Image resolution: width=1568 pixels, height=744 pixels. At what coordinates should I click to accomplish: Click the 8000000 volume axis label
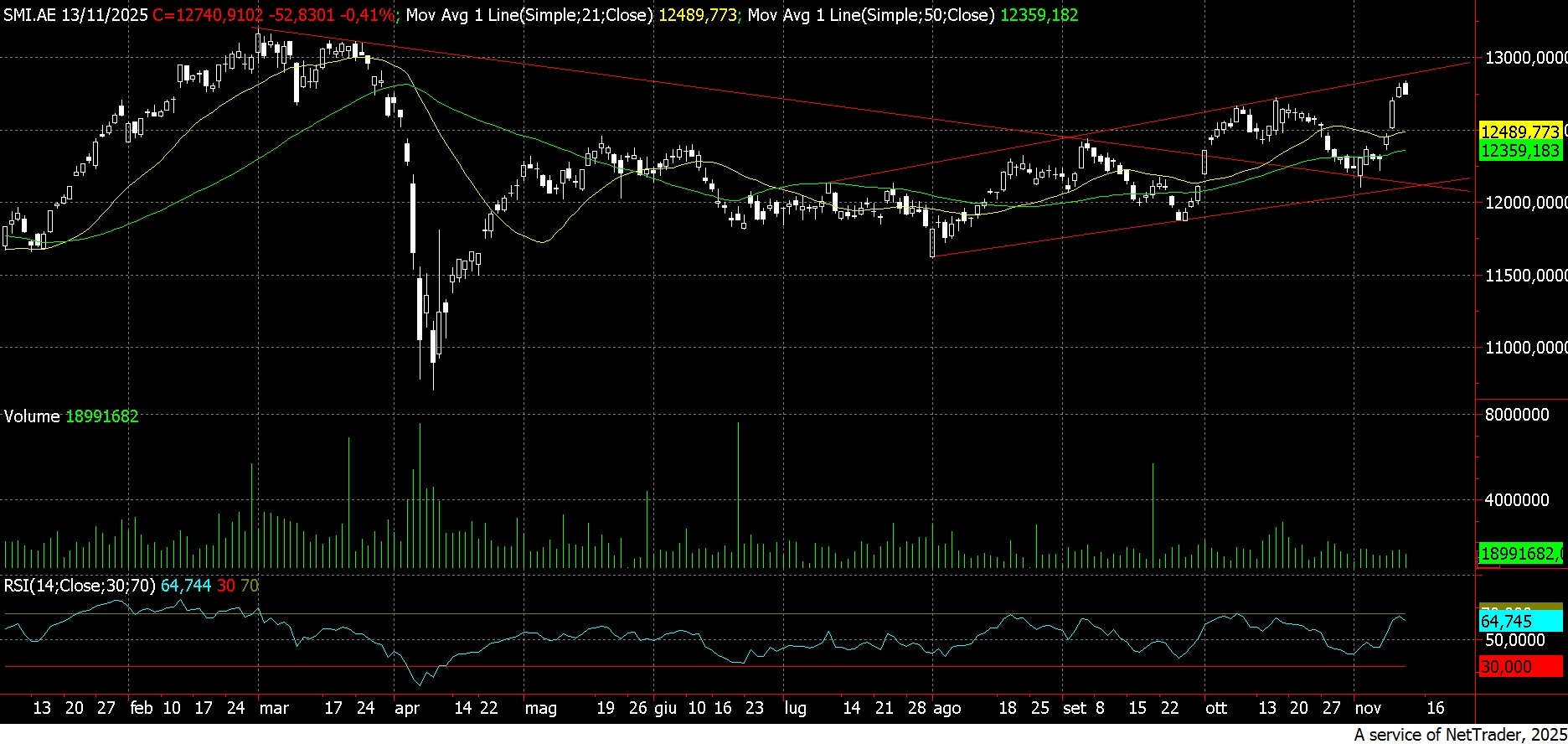click(1516, 416)
